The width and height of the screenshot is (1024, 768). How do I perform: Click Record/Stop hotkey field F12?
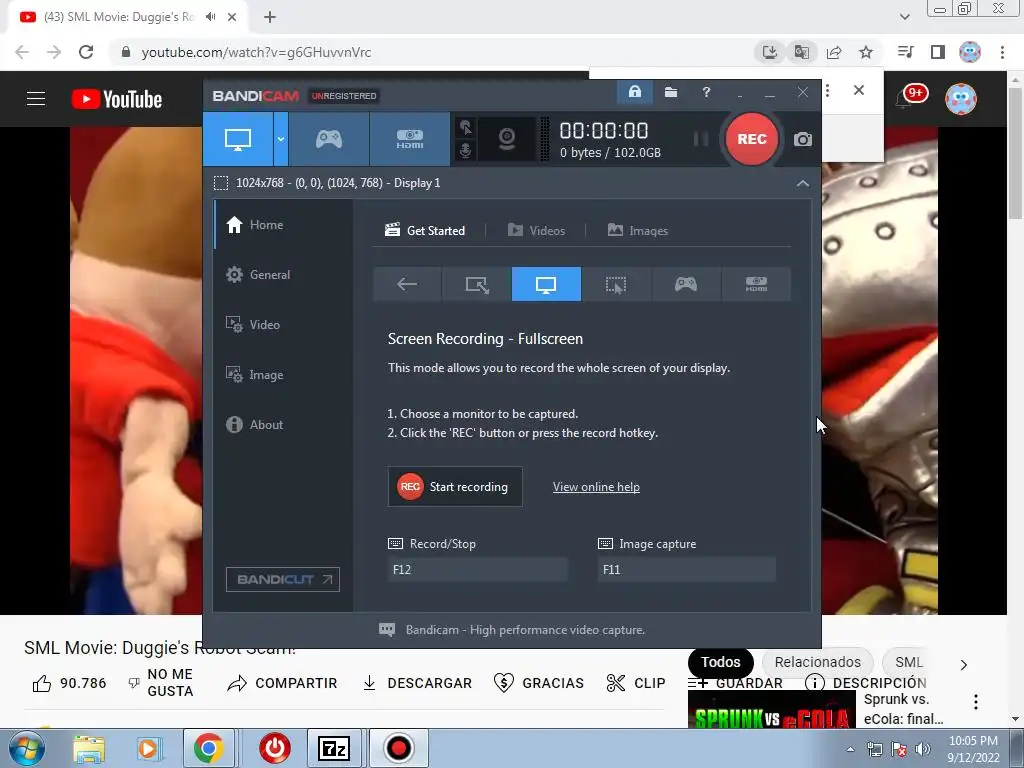click(477, 569)
